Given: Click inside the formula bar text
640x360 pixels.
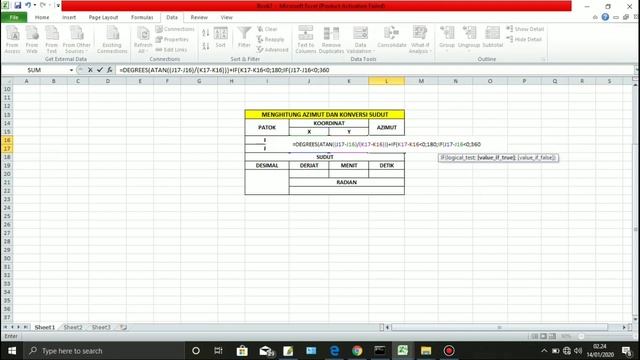Looking at the screenshot, I should click(224, 70).
